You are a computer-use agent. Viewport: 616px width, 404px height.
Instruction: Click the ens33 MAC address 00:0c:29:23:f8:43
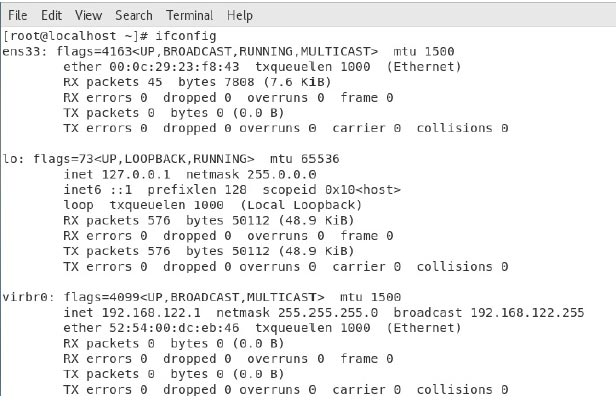tap(174, 67)
